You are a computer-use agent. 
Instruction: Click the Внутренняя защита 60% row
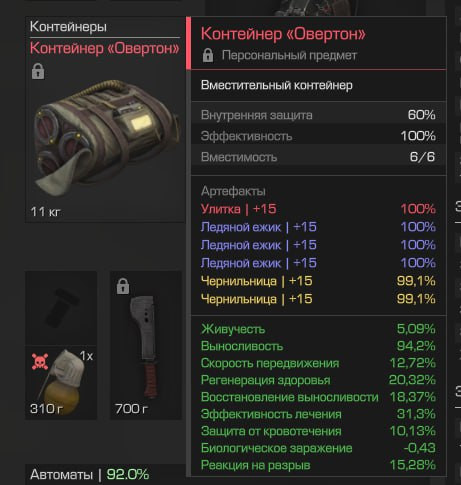318,115
